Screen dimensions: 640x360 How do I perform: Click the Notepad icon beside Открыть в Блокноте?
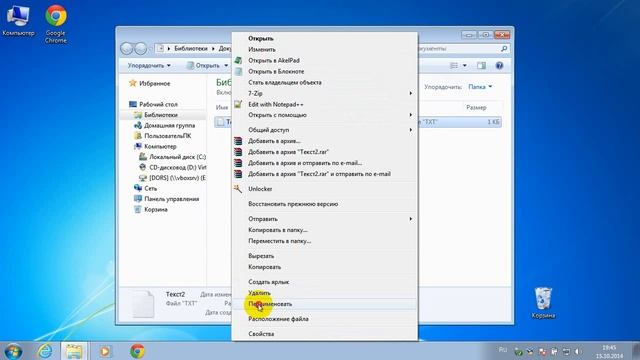[238, 71]
